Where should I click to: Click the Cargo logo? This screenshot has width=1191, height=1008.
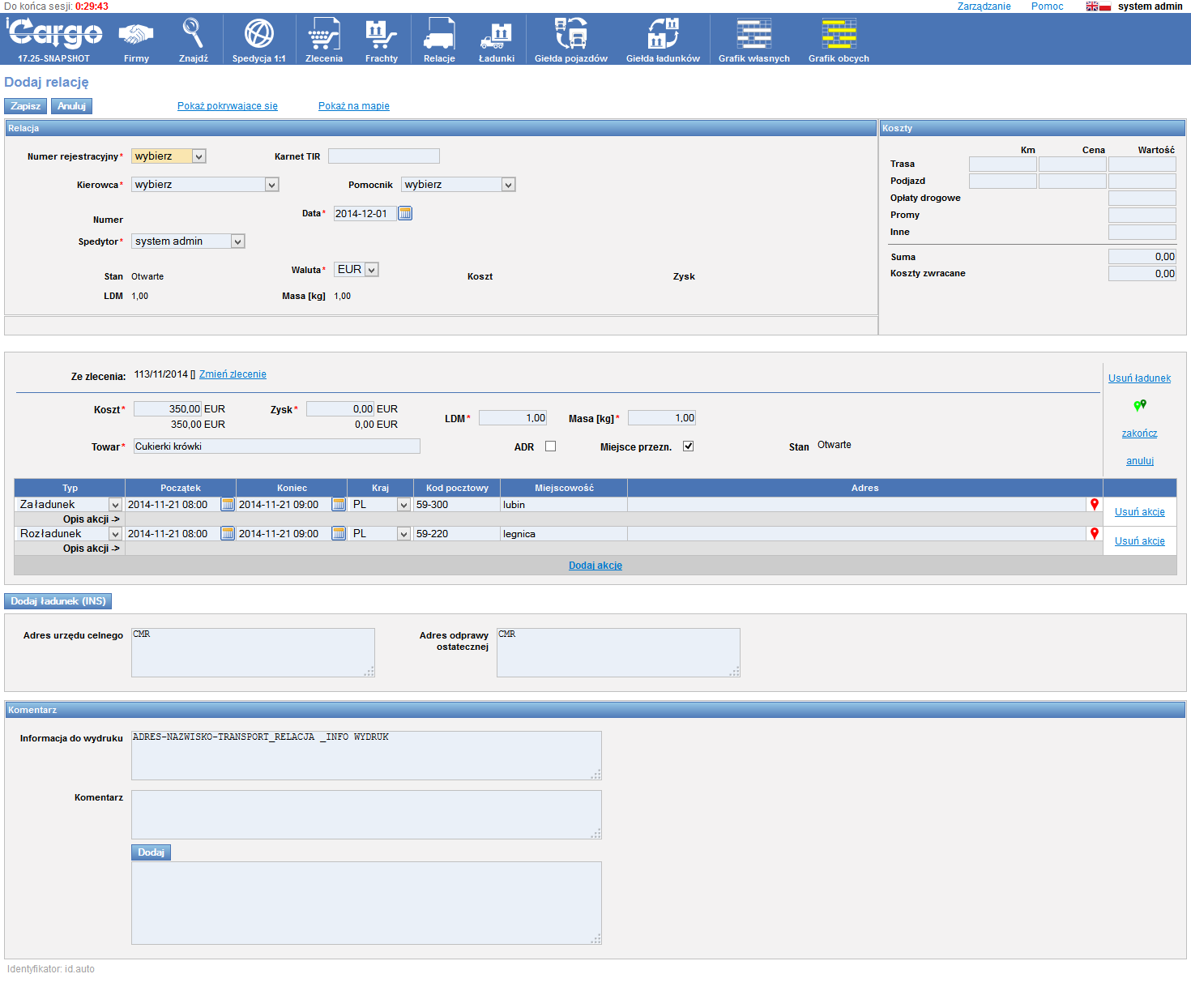[54, 33]
